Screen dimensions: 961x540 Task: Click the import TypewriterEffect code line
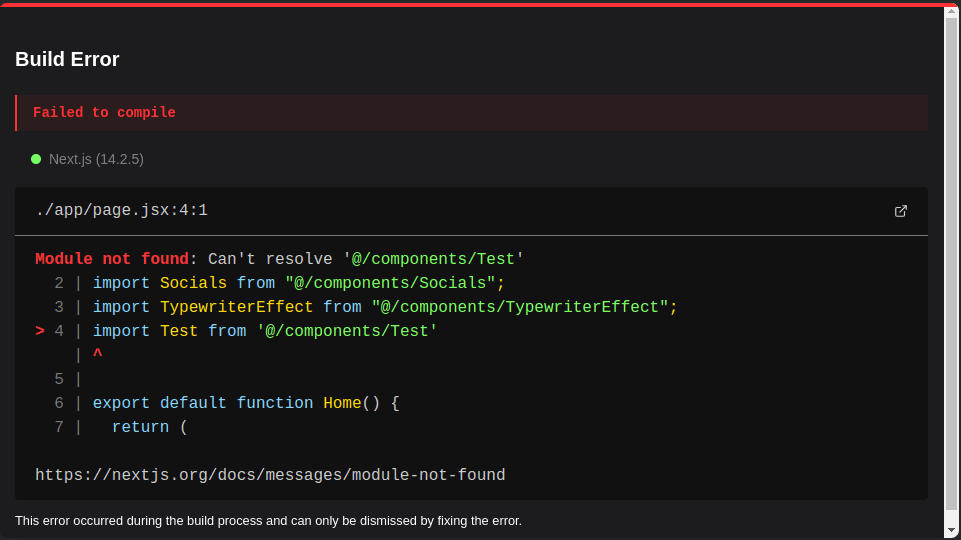click(x=366, y=306)
